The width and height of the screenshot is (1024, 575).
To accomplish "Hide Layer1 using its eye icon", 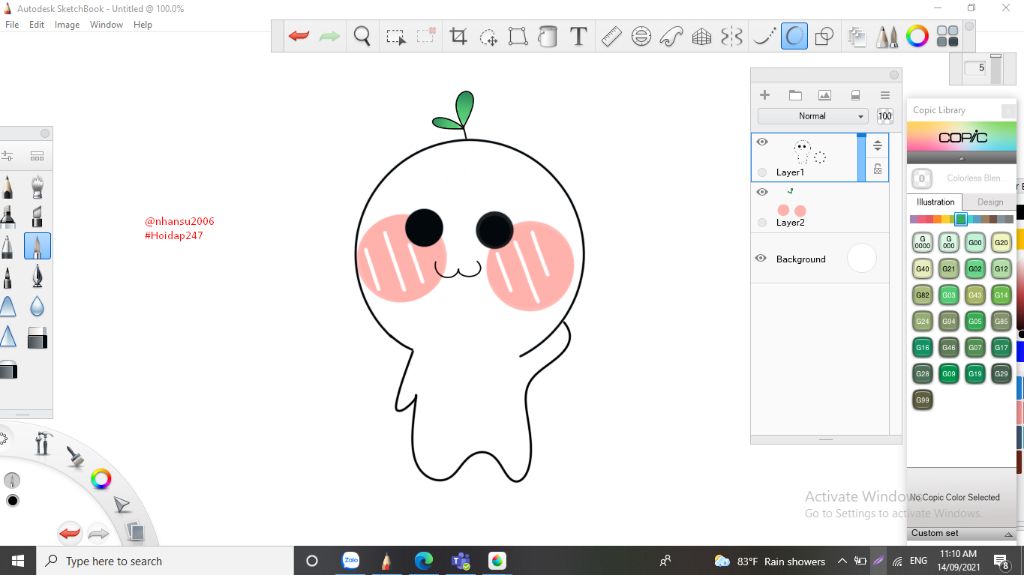I will tap(762, 142).
